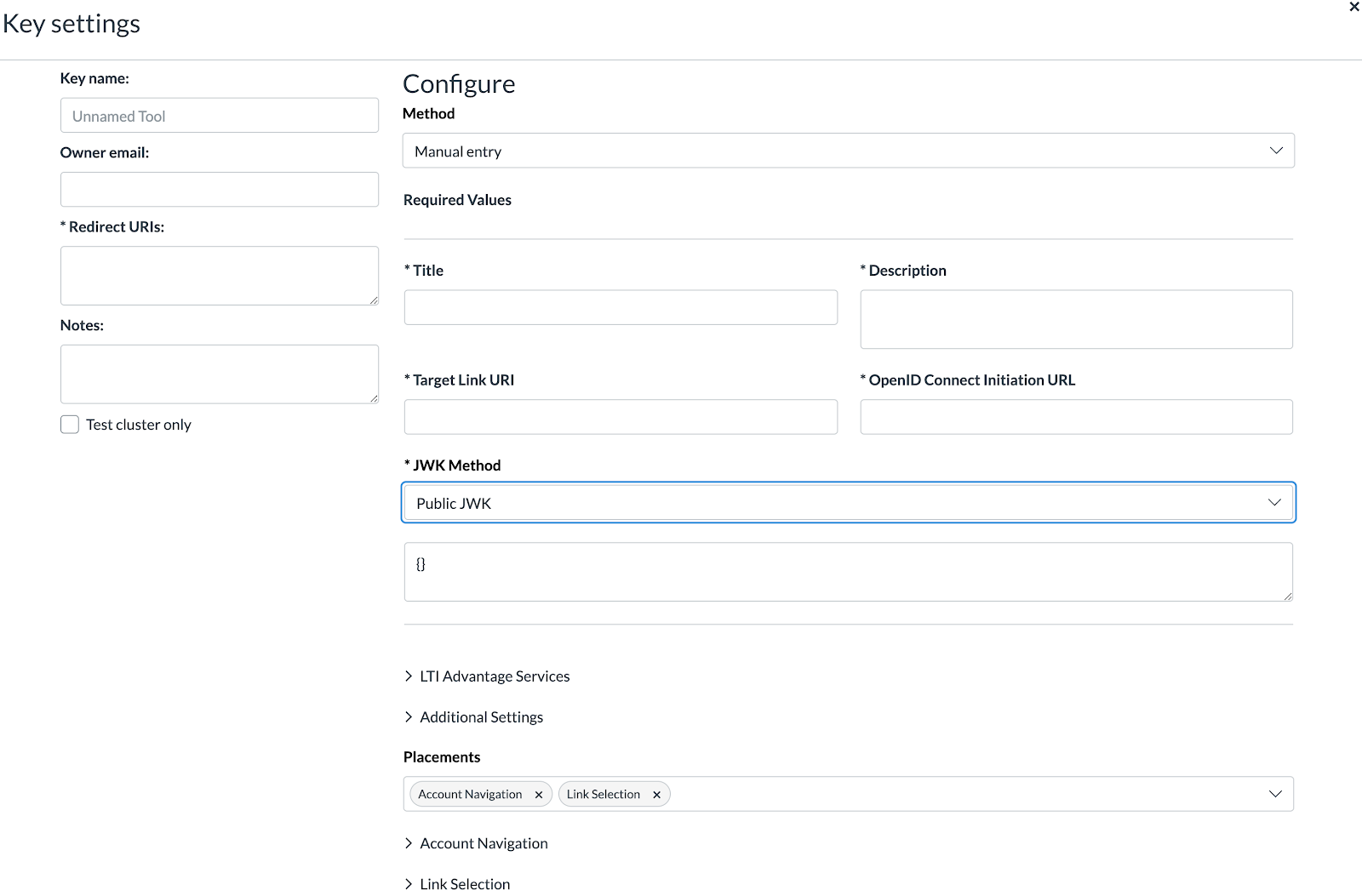This screenshot has height=896, width=1362.
Task: Focus the Target Link URI field
Action: pyautogui.click(x=621, y=417)
